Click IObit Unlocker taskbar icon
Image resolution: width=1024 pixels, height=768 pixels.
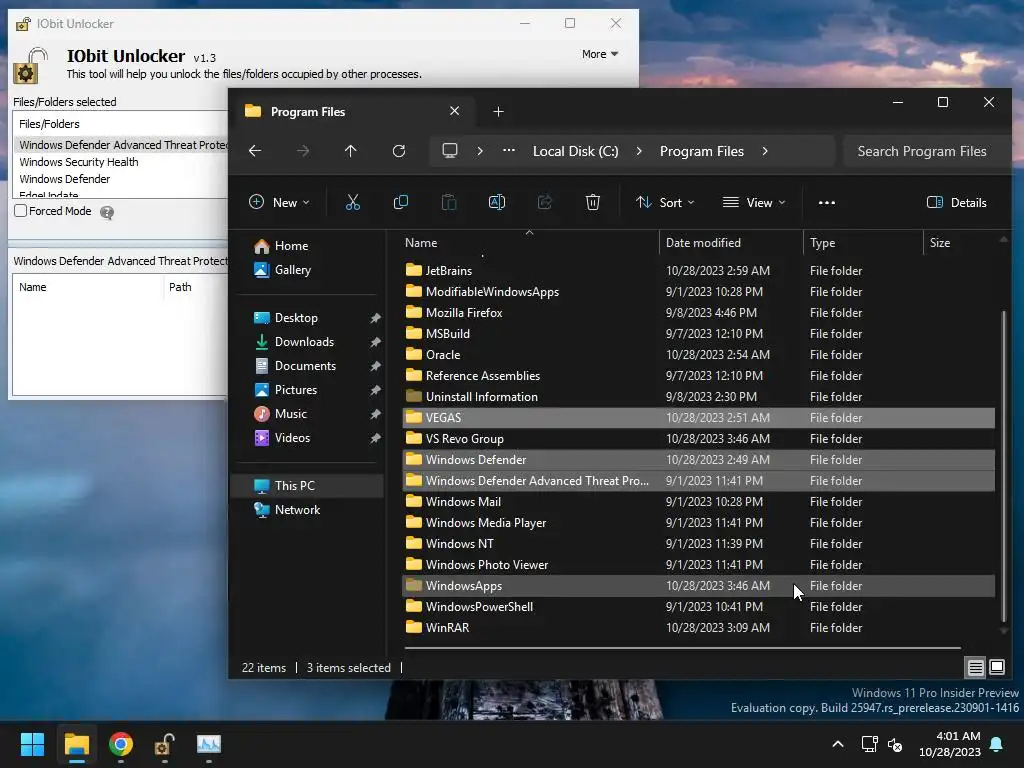pos(165,744)
